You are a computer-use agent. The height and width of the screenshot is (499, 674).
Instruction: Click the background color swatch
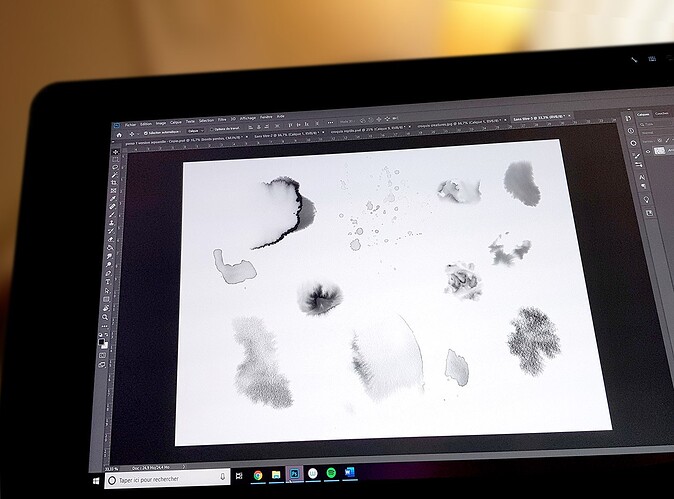pyautogui.click(x=105, y=346)
